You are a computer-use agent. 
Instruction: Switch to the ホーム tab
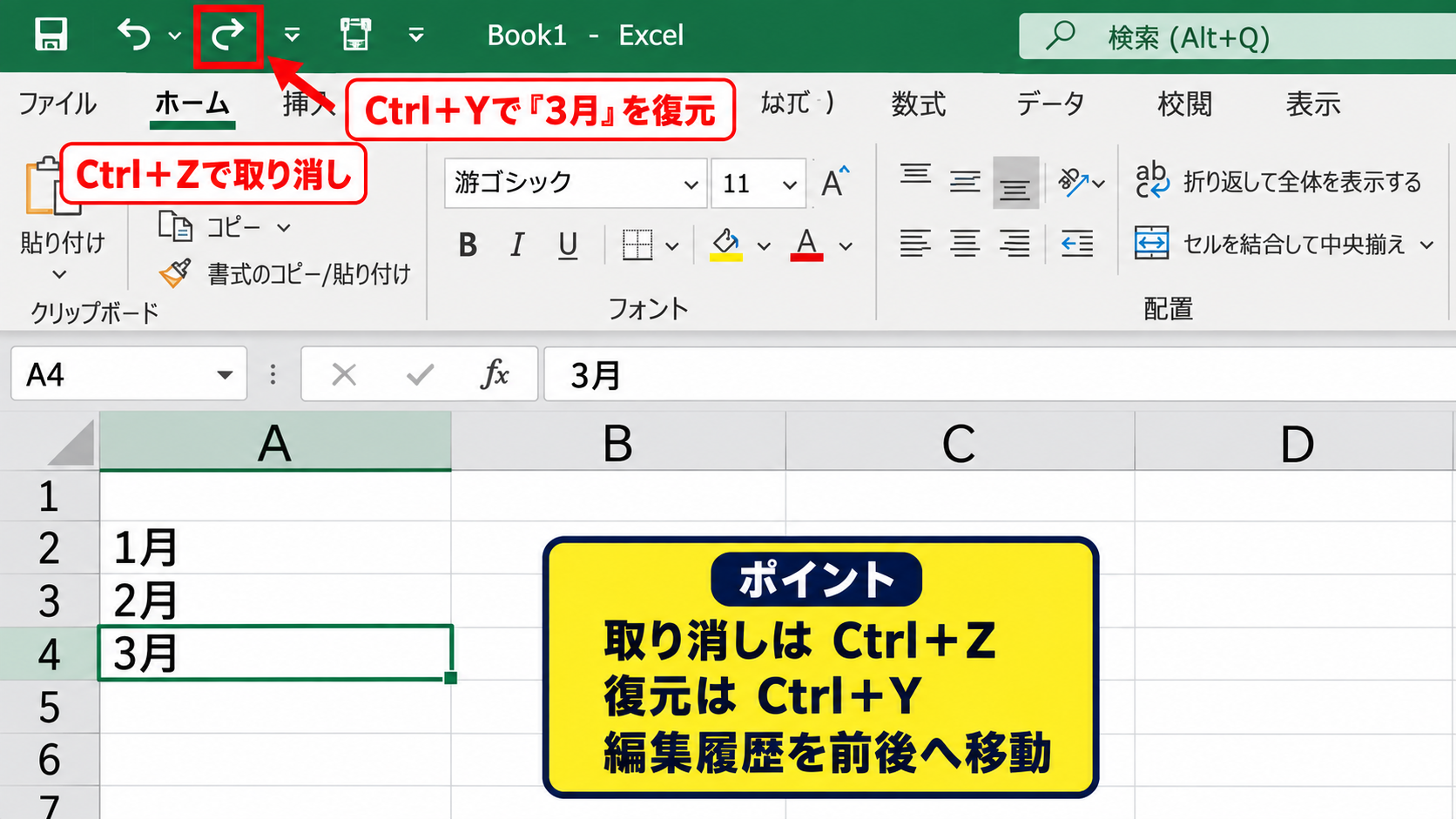tap(192, 104)
